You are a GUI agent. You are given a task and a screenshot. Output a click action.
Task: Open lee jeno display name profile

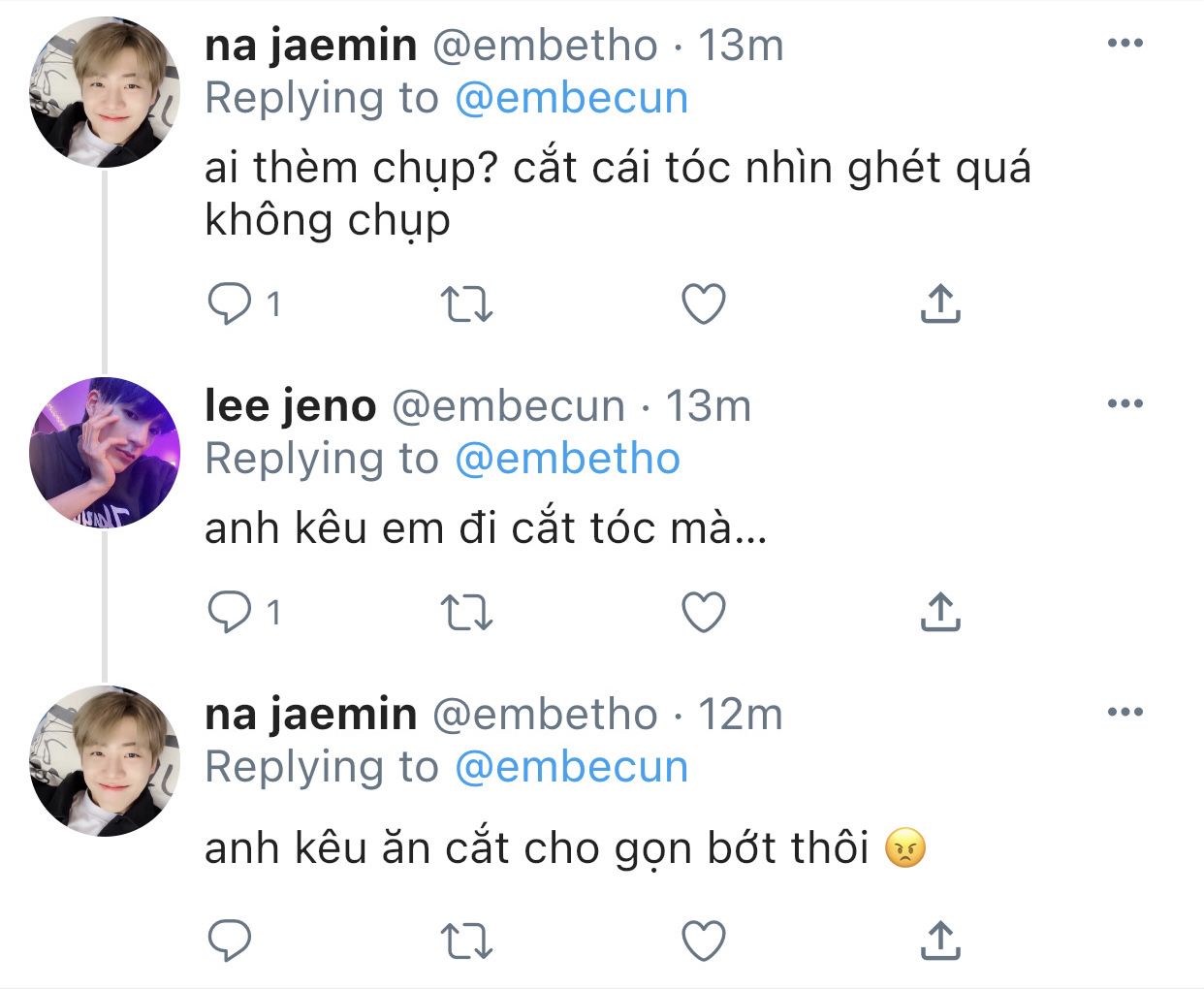[x=290, y=405]
